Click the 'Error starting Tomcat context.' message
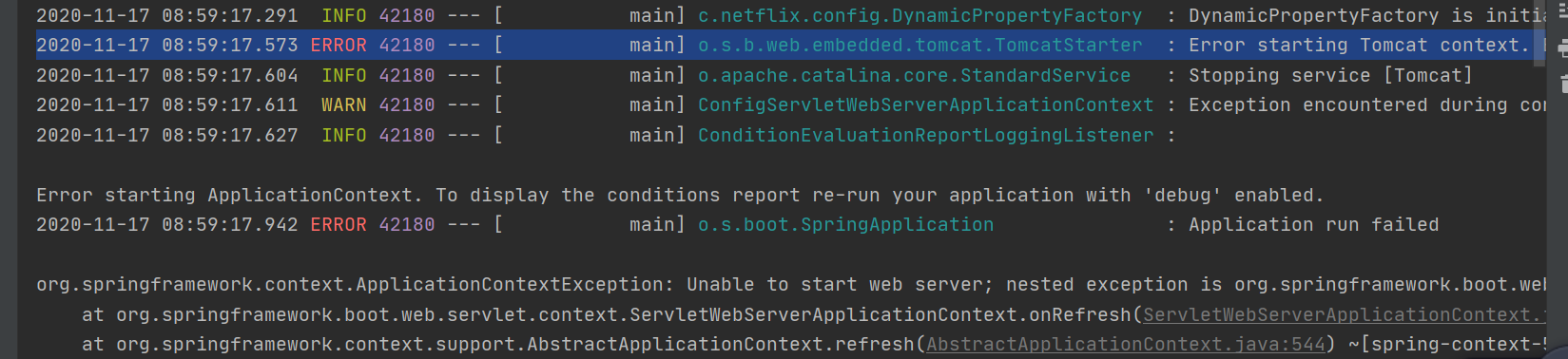Image resolution: width=1568 pixels, height=359 pixels. [x=1359, y=45]
